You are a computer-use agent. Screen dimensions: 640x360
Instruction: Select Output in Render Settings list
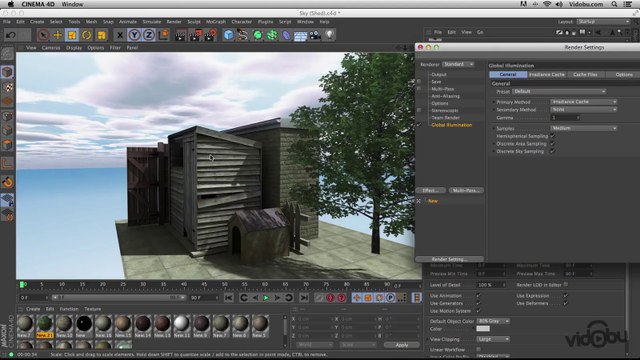pos(439,75)
